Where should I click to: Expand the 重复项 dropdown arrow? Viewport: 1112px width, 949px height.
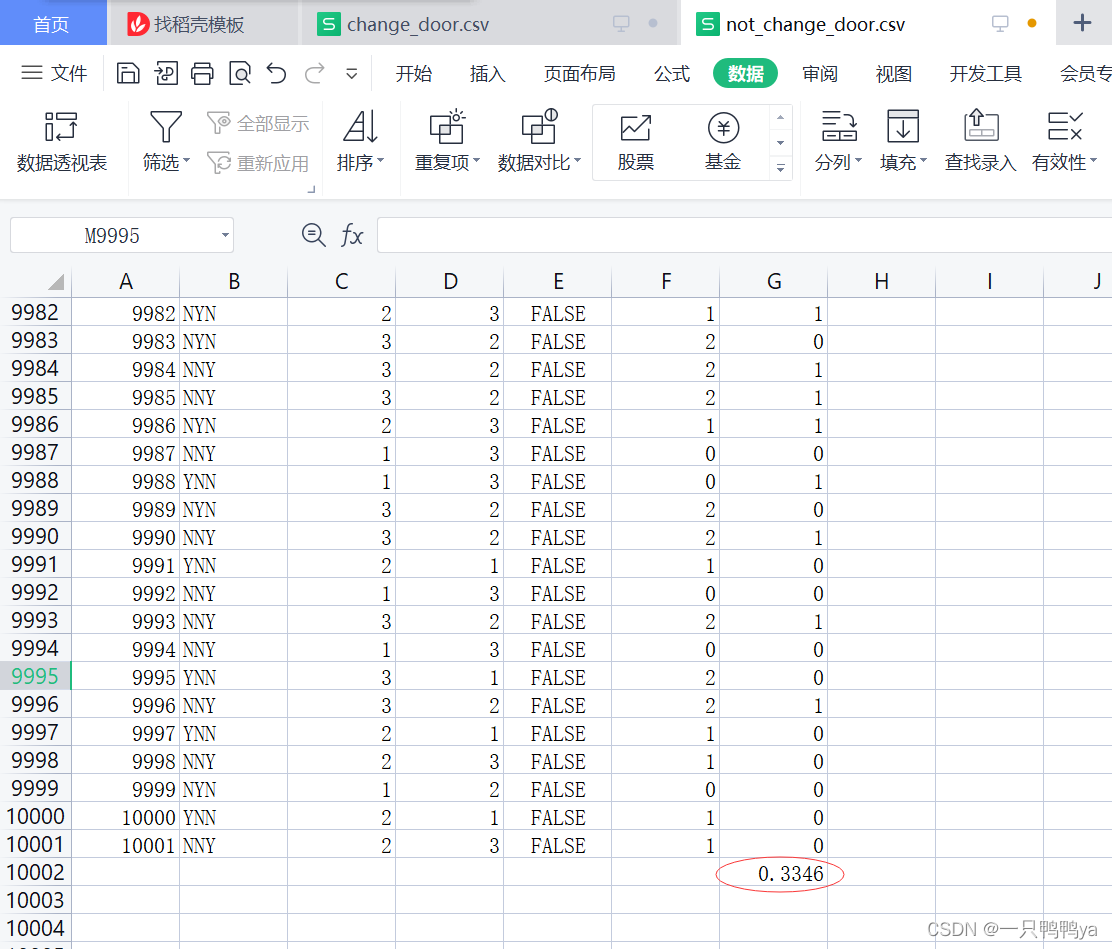(x=477, y=162)
